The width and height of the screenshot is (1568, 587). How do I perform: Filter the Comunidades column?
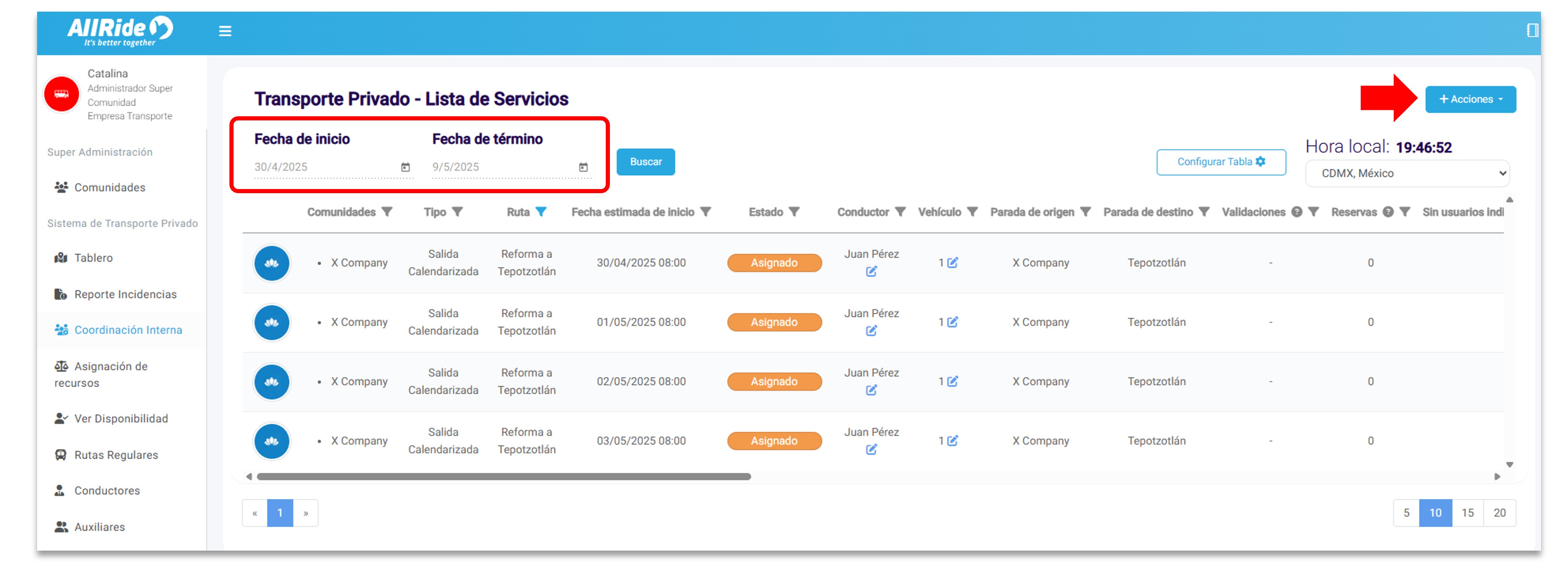pyautogui.click(x=387, y=212)
